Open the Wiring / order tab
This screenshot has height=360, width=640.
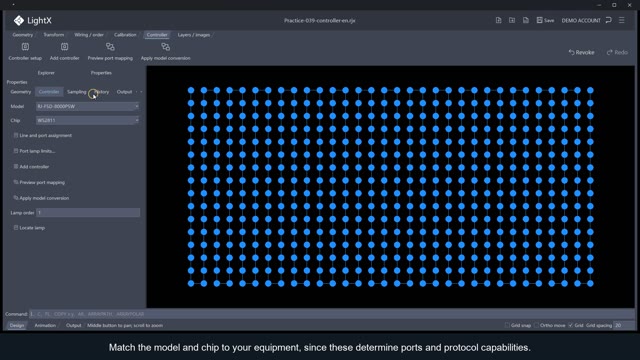(x=89, y=35)
